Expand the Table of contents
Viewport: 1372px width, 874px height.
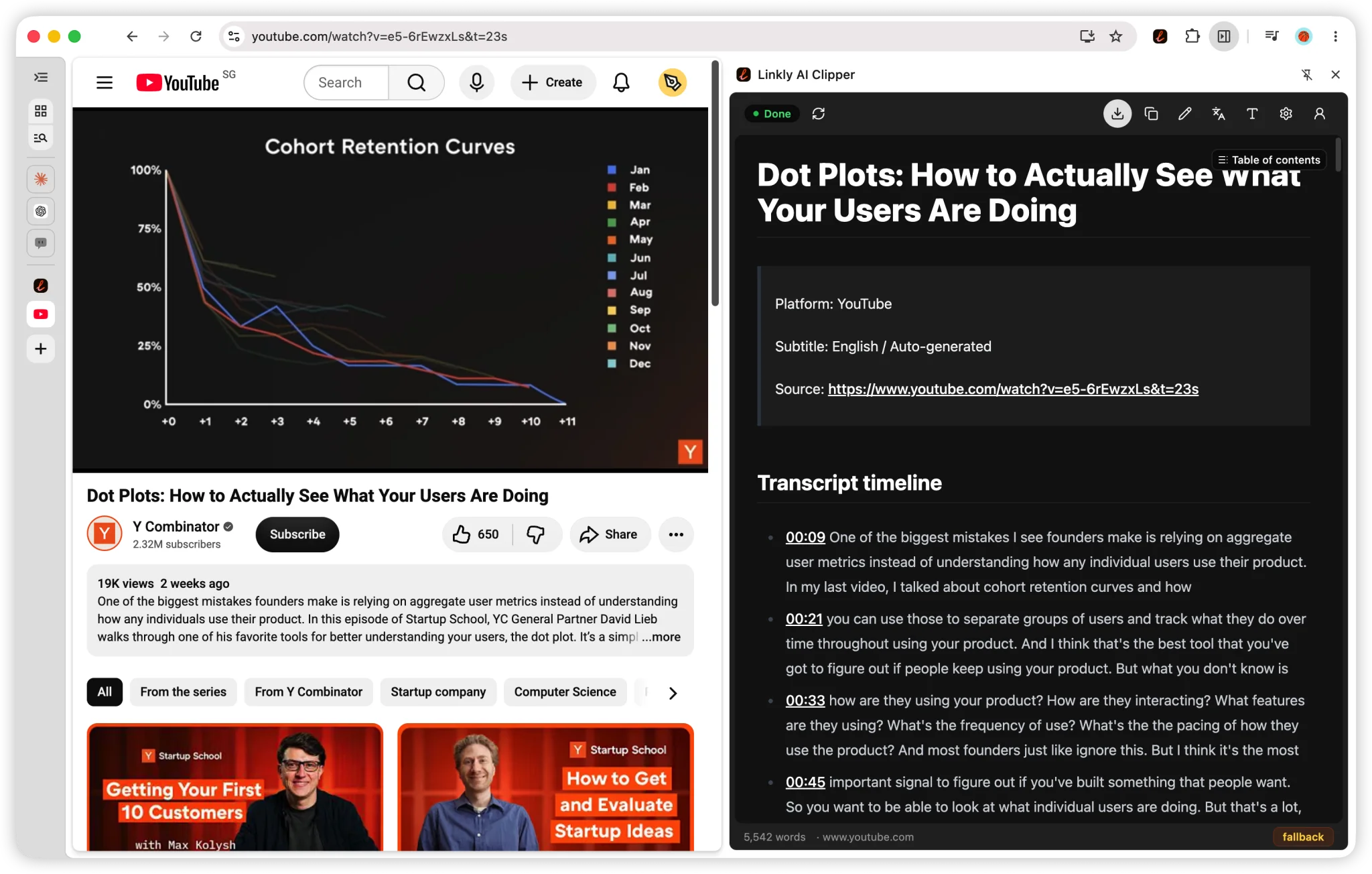coord(1269,160)
